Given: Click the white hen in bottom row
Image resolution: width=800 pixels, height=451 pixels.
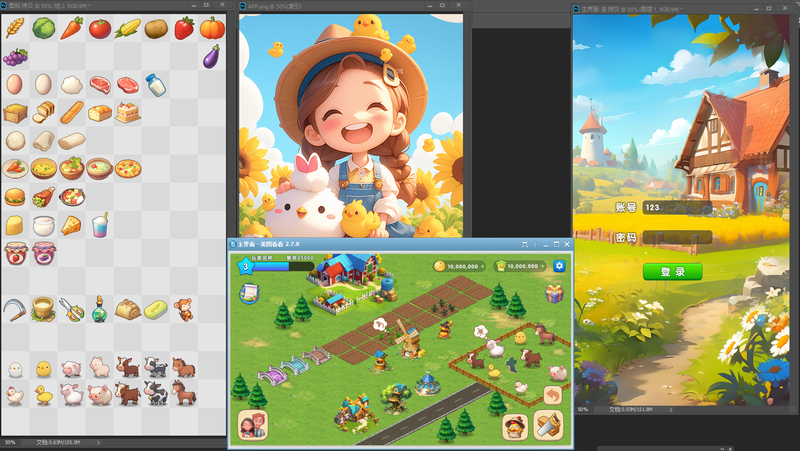Looking at the screenshot, I should (15, 395).
